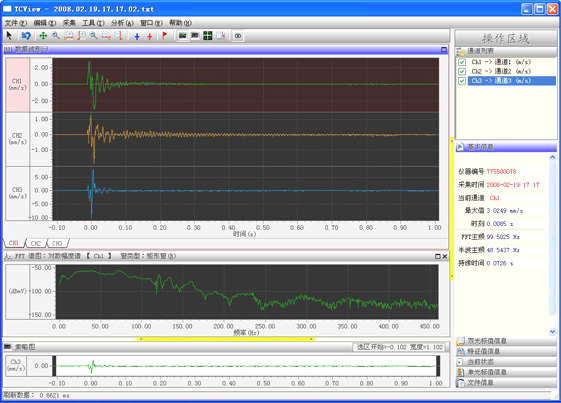Click the blue plus cursor marker icon
The height and width of the screenshot is (403, 561).
click(x=137, y=36)
